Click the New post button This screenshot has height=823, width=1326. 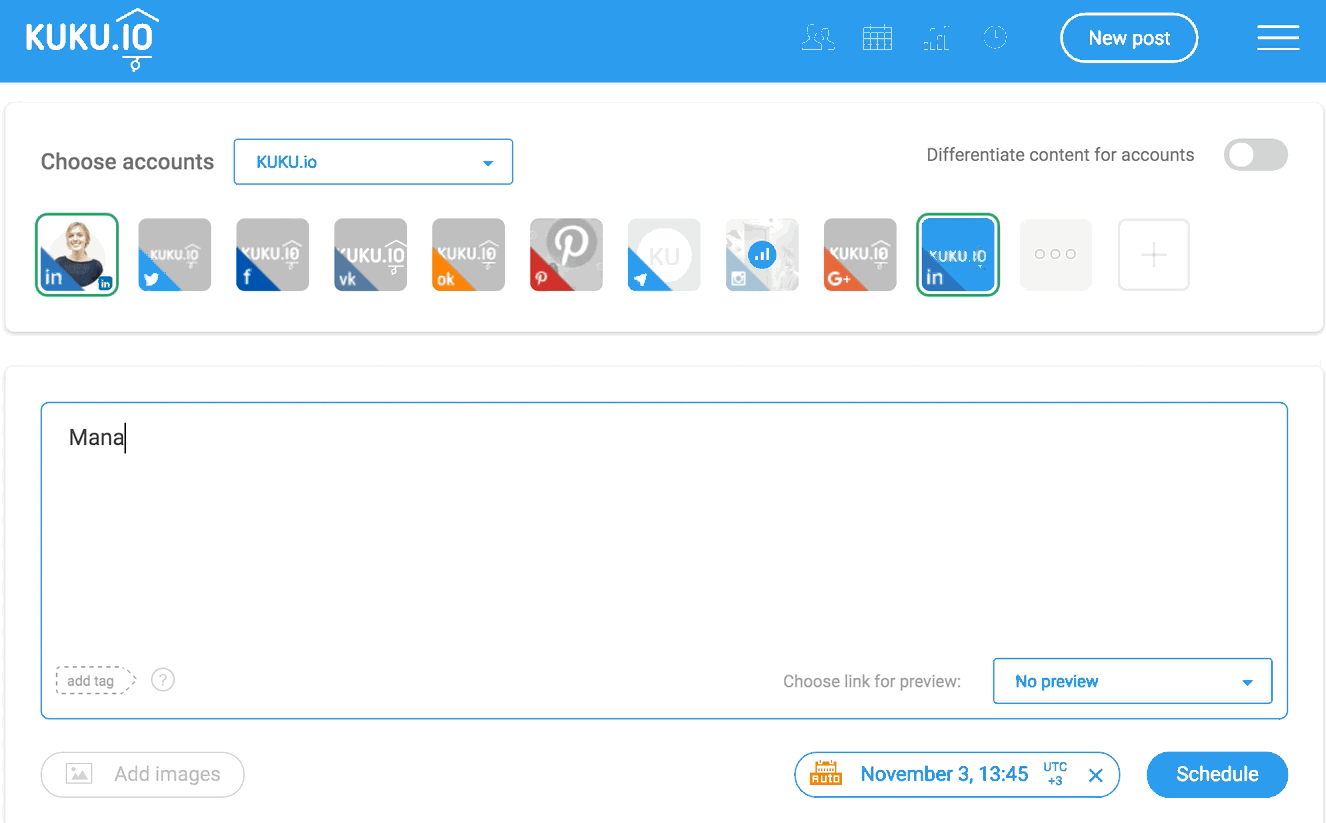point(1128,39)
